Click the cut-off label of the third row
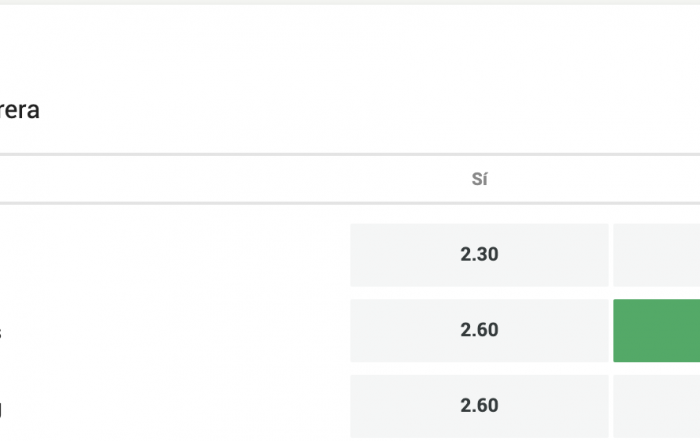Viewport: 700px width, 441px height. click(x=1, y=408)
